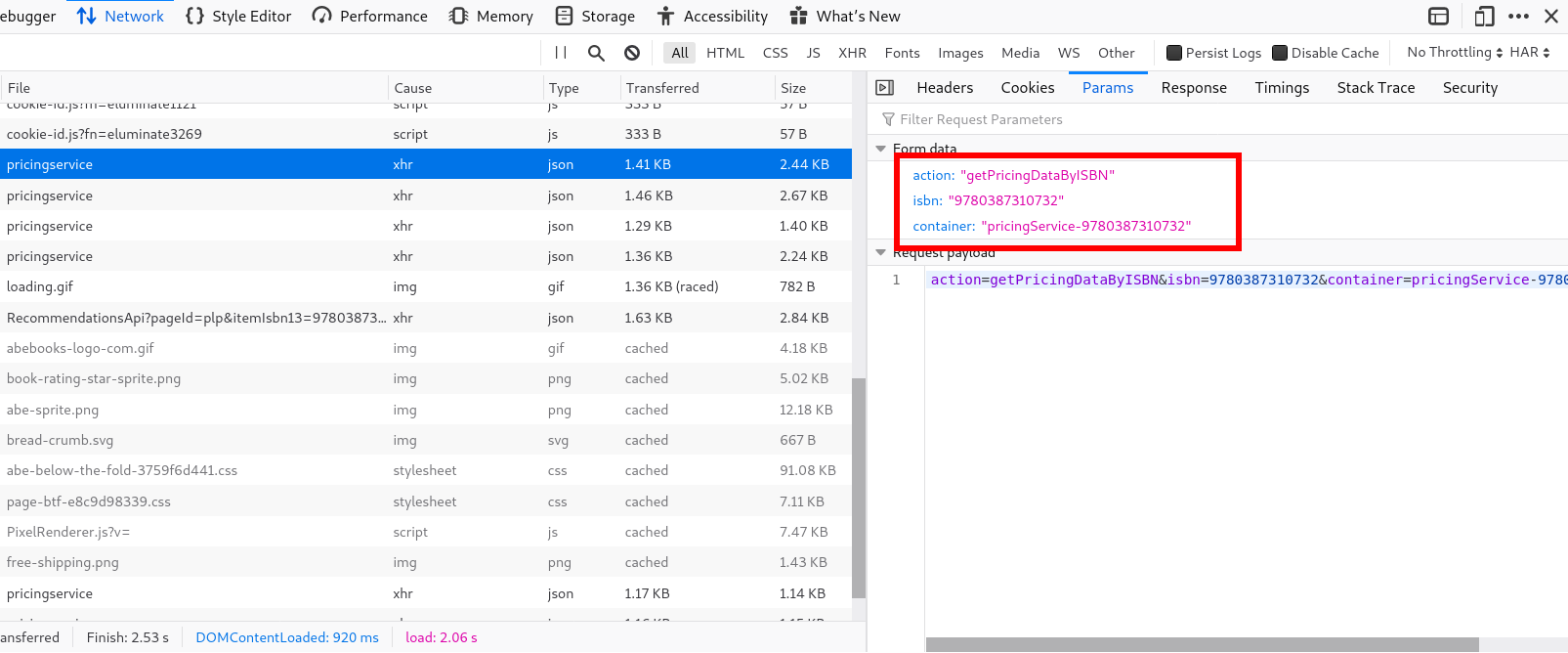Screen dimensions: 1568x653
Task: Open the Headers details tab
Action: (945, 88)
